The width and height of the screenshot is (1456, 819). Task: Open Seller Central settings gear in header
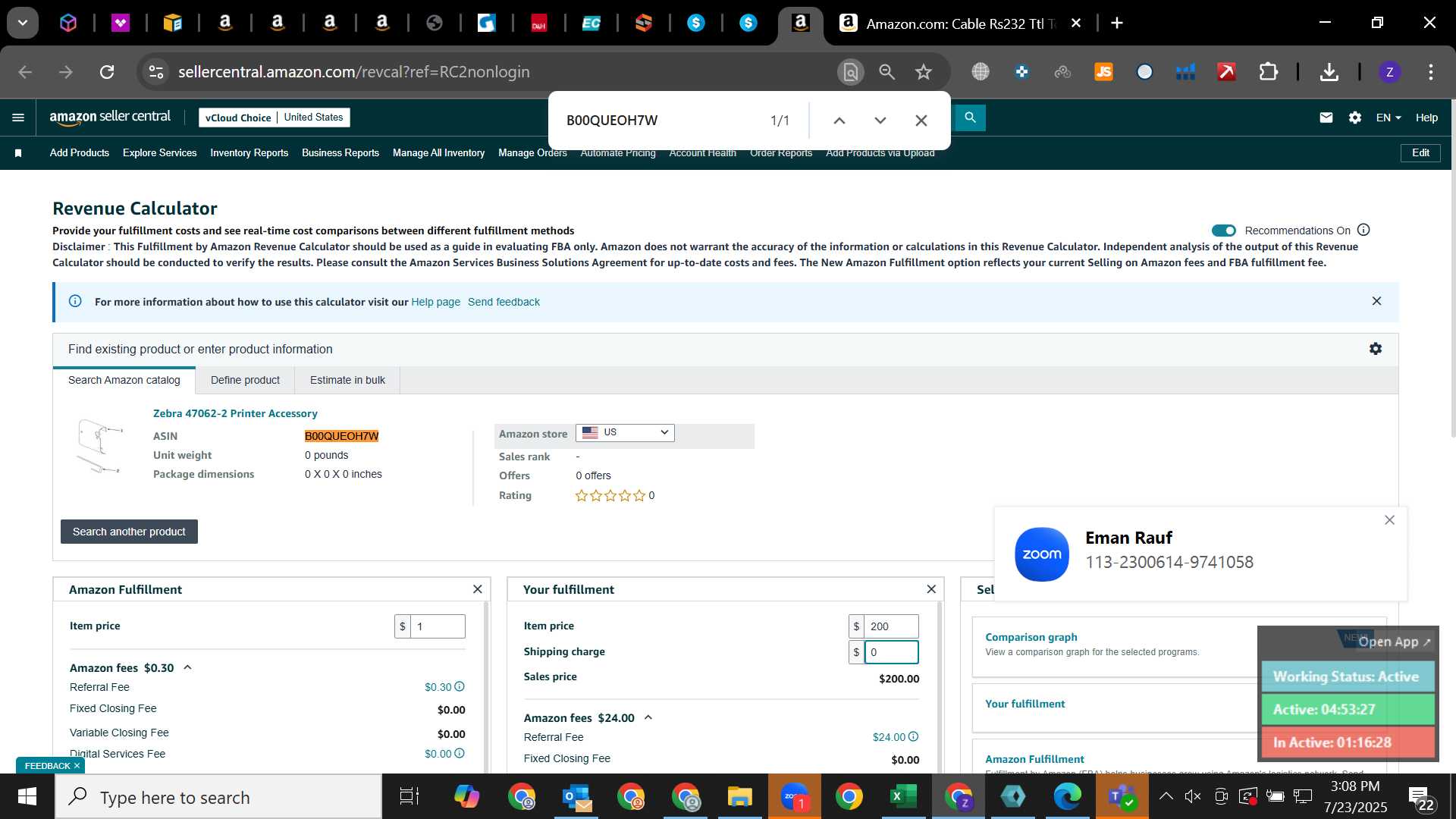click(1355, 118)
